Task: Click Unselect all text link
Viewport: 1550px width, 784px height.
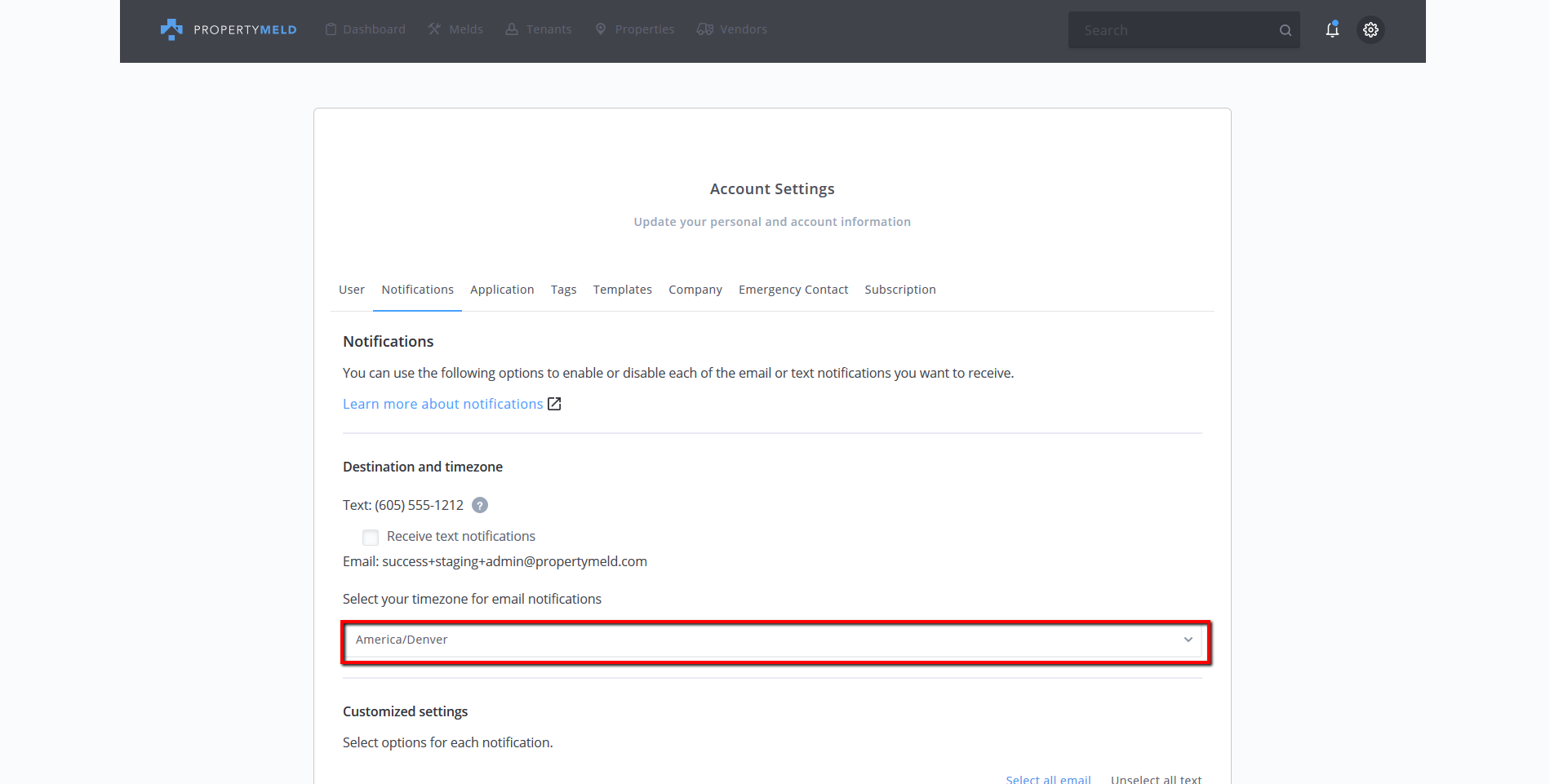Action: (x=1156, y=779)
